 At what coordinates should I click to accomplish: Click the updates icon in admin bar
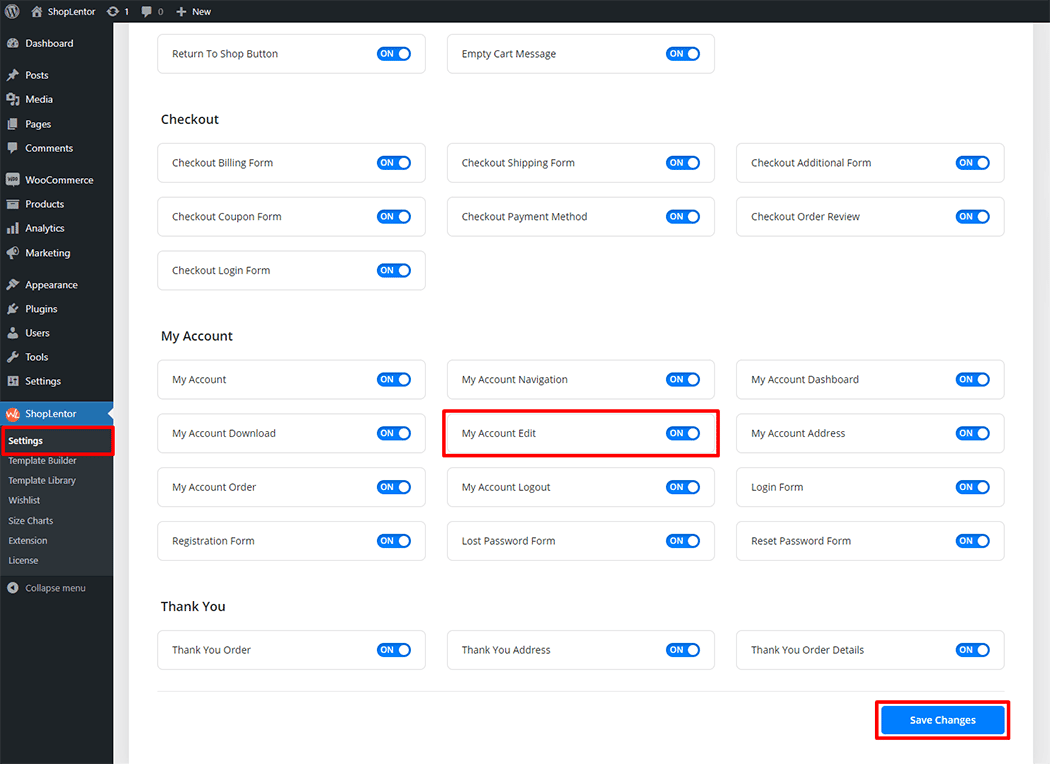(x=111, y=11)
